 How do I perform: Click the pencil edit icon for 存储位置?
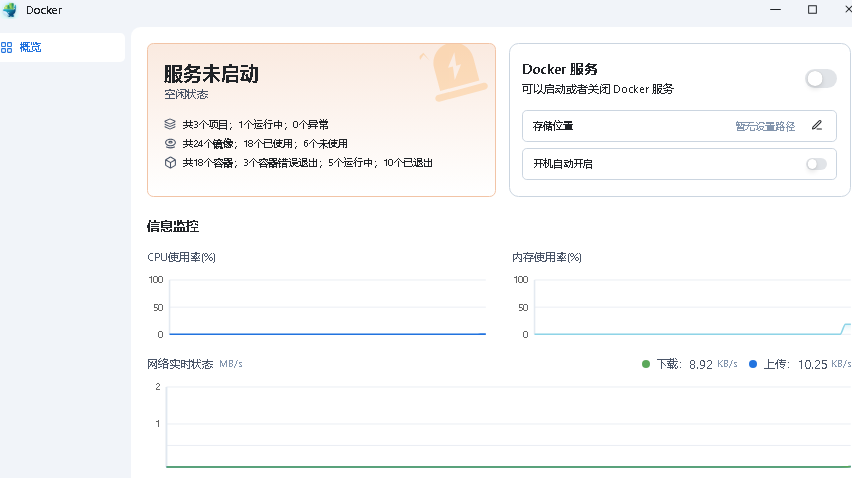(x=817, y=126)
